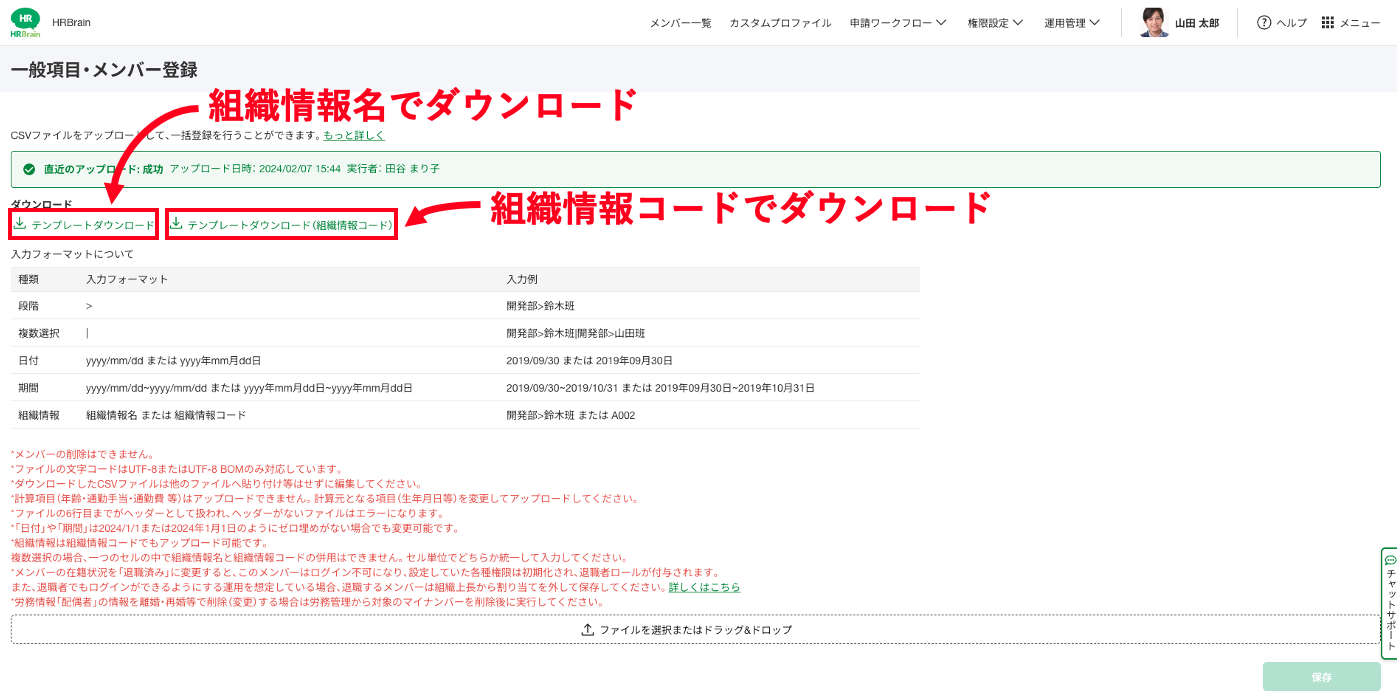Image resolution: width=1397 pixels, height=691 pixels.
Task: Click the ヘルプ text in header
Action: pos(1291,23)
